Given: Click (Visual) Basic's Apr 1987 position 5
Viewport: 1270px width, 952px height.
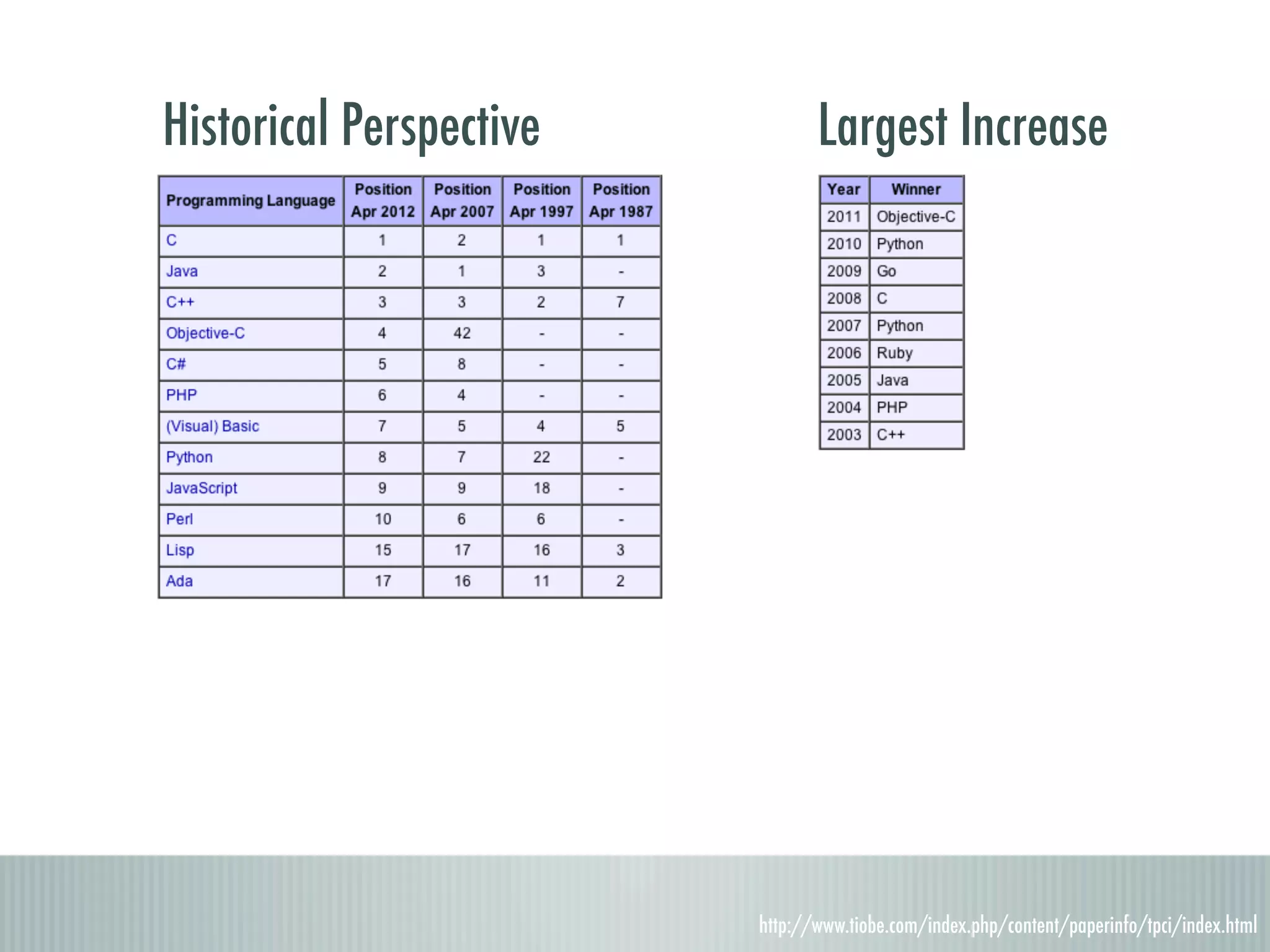Looking at the screenshot, I should click(x=621, y=427).
